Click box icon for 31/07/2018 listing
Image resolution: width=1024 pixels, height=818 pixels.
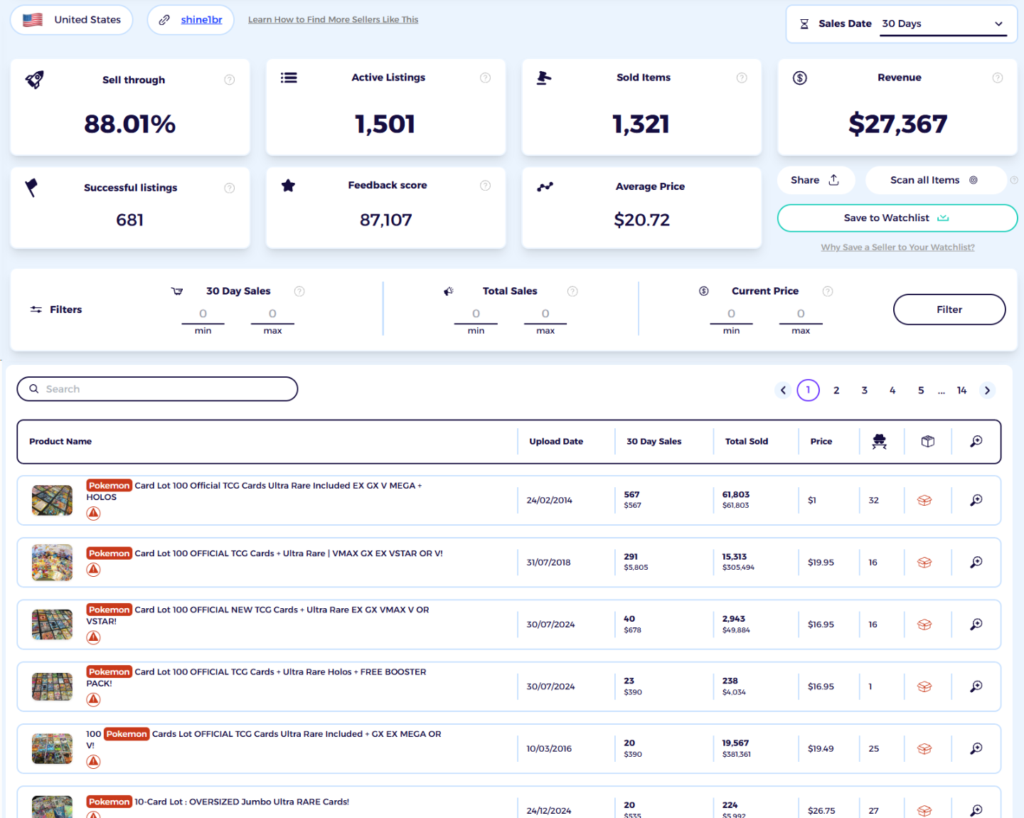point(924,563)
